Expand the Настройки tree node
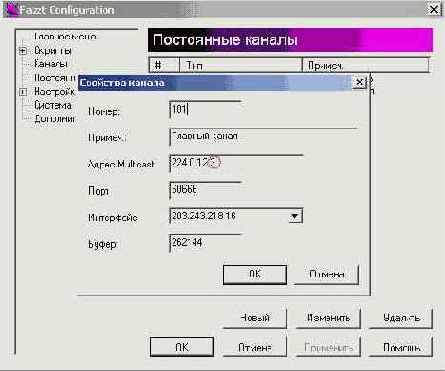 (x=23, y=92)
